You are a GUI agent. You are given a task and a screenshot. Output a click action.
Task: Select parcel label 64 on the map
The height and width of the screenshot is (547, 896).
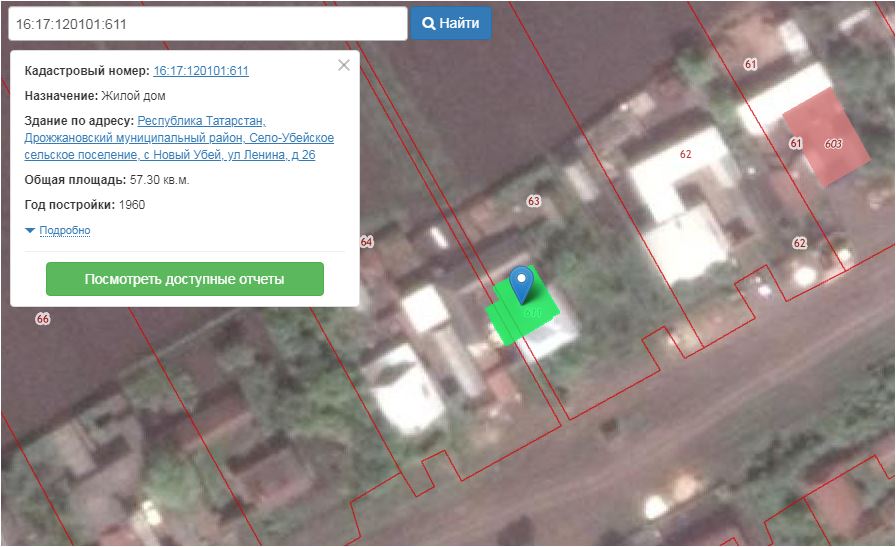coord(366,242)
